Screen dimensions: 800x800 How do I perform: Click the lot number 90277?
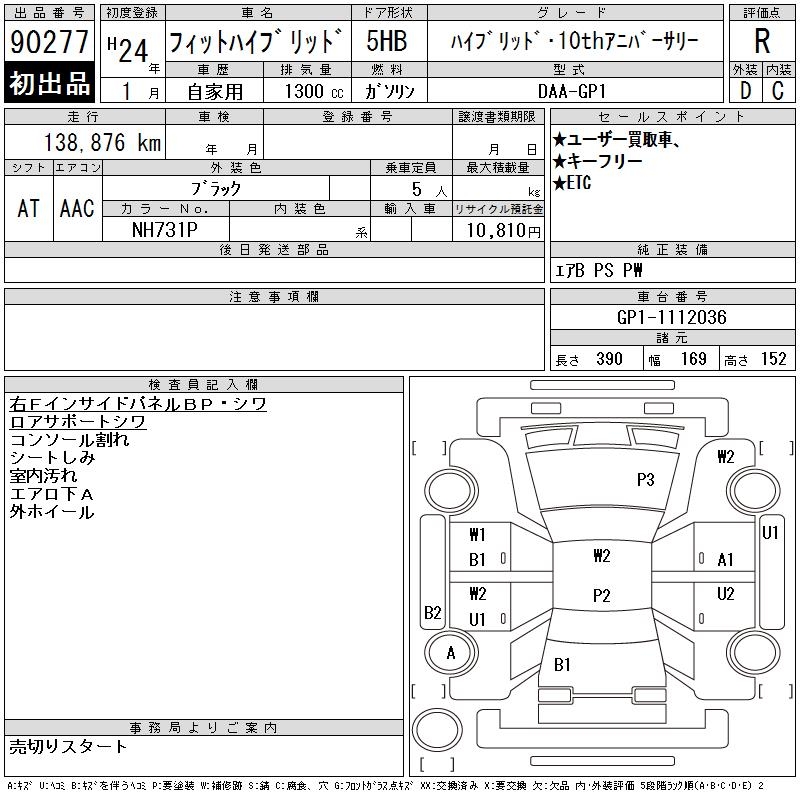click(49, 42)
